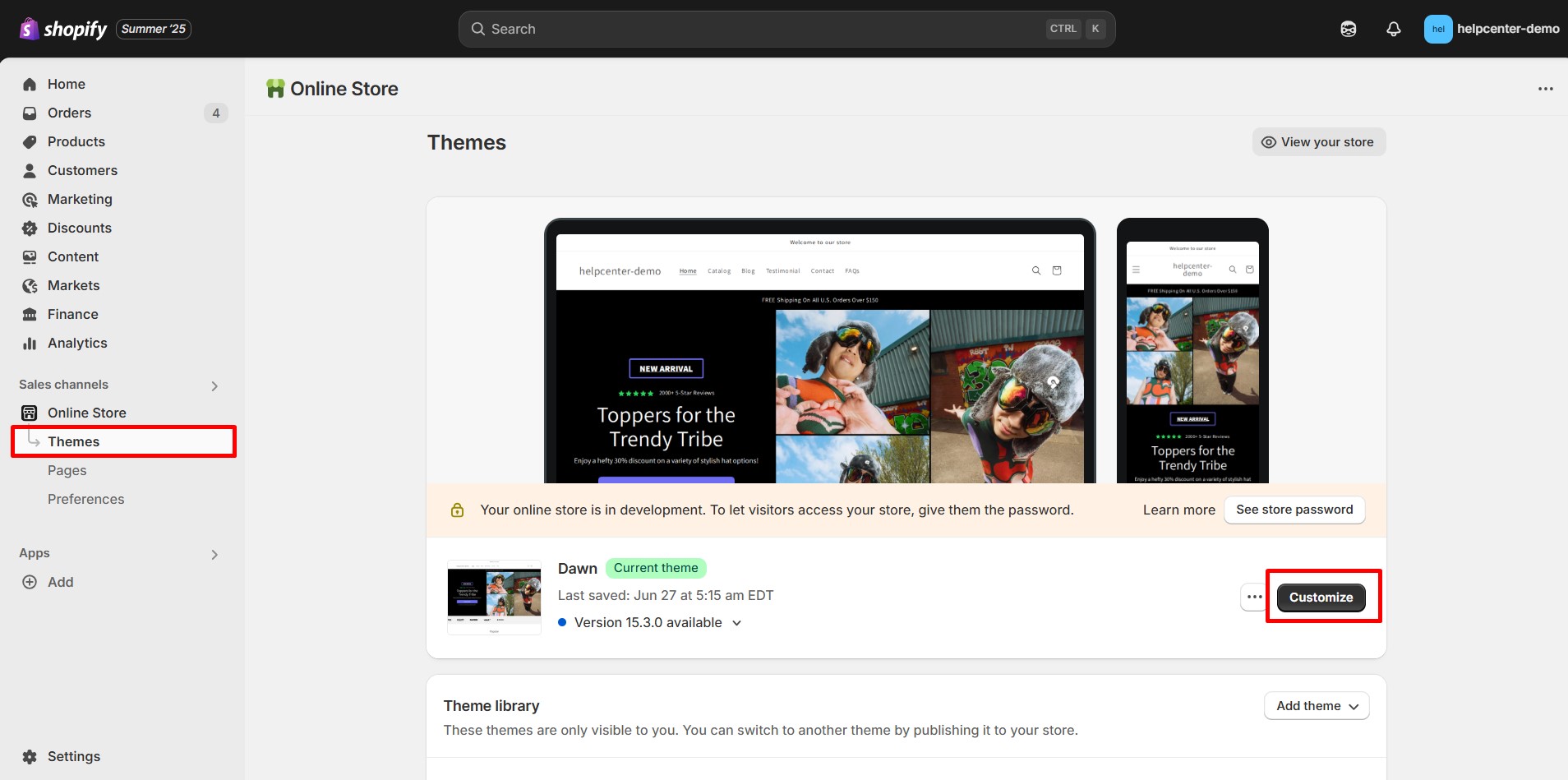Expand the Sales channels chevron
The height and width of the screenshot is (780, 1568).
point(214,385)
